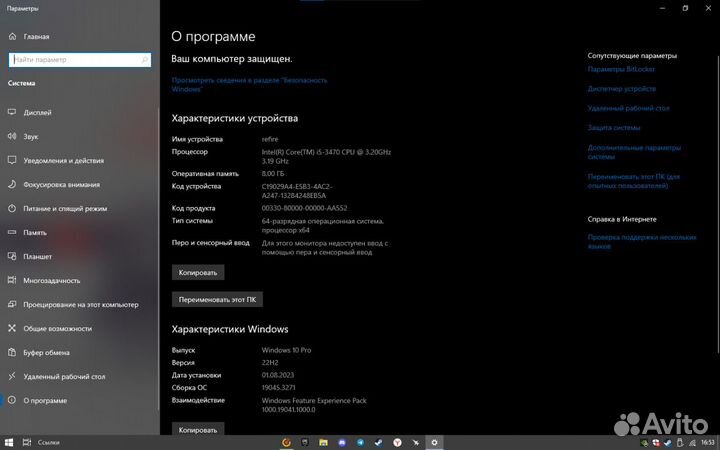Open Диспетчер устройств link
The image size is (720, 450).
click(x=622, y=89)
